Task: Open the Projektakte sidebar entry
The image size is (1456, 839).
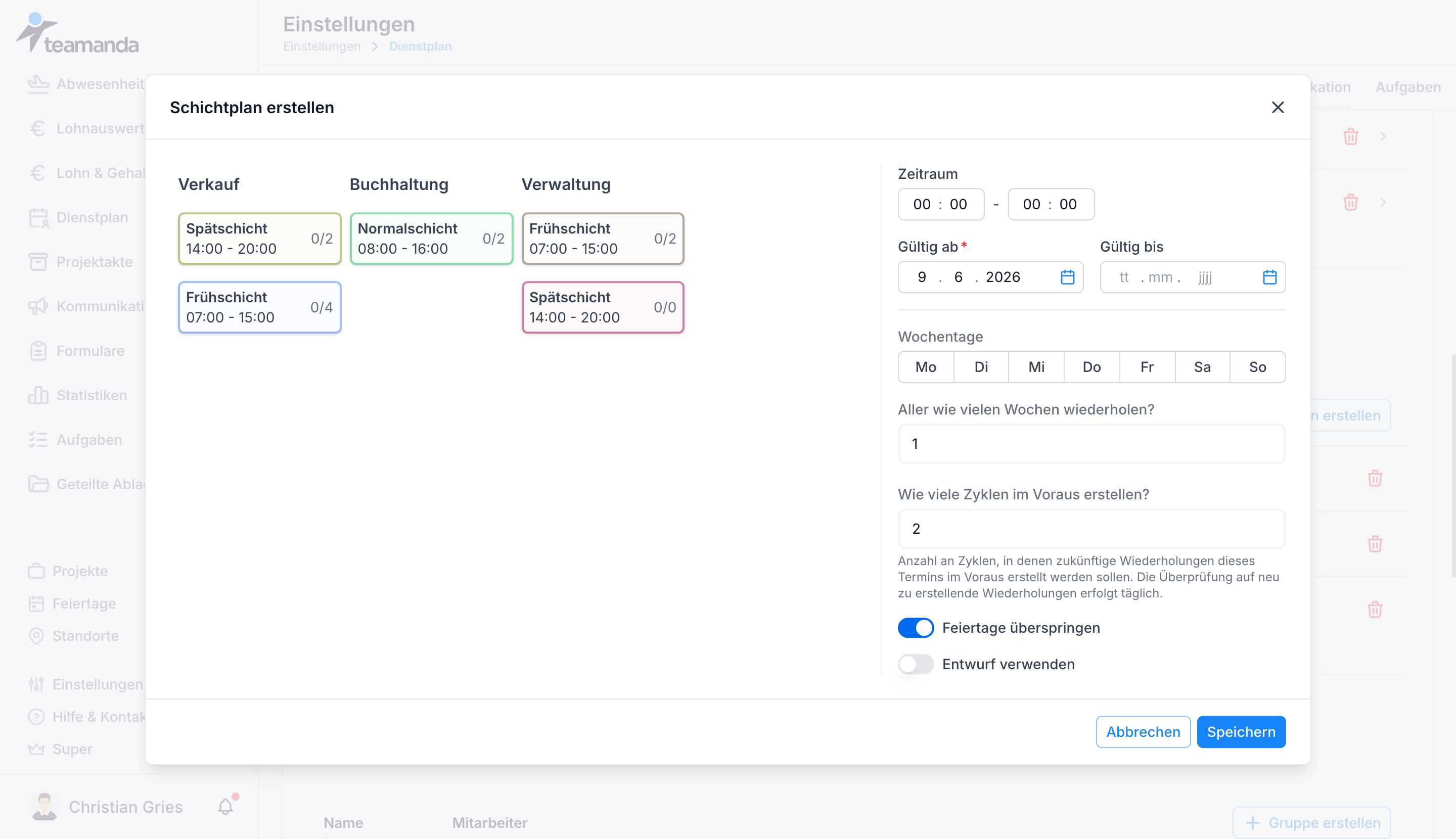Action: click(x=81, y=262)
